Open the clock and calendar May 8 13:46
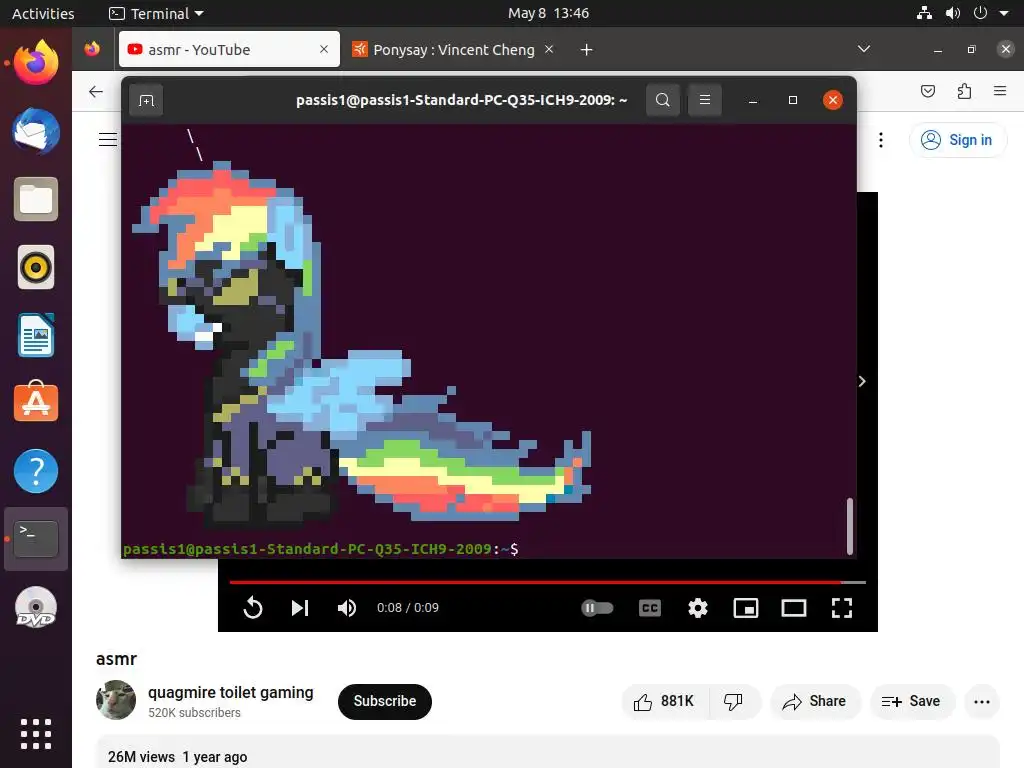The width and height of the screenshot is (1024, 768). point(549,13)
